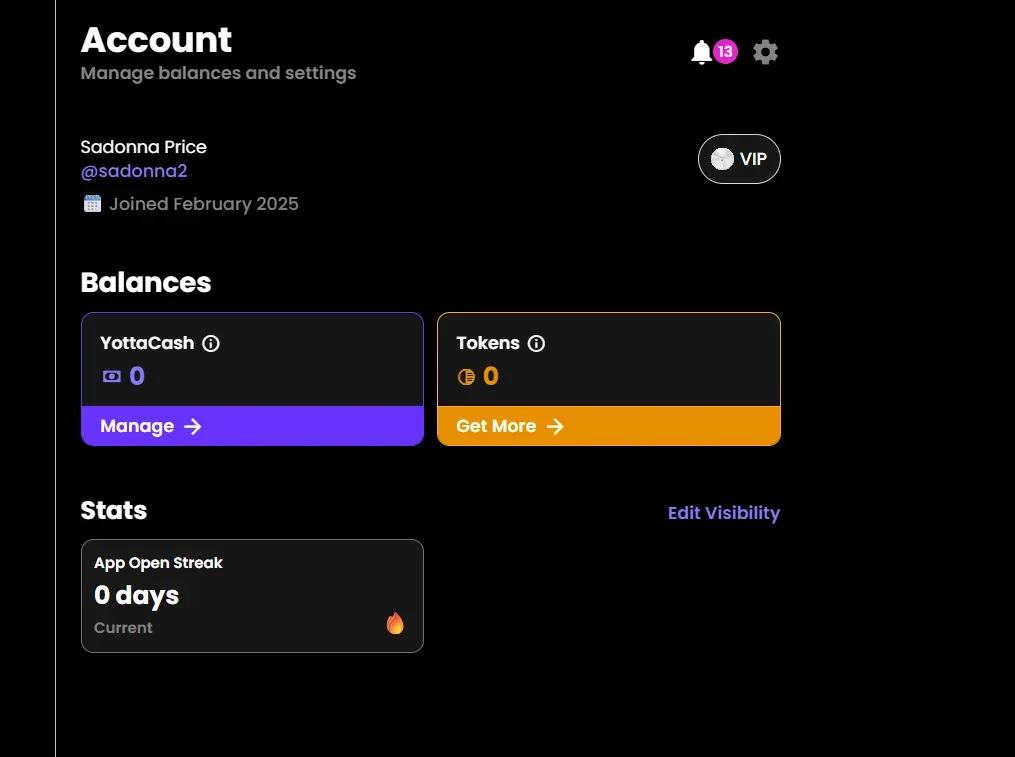Click the VIP badge icon
The height and width of the screenshot is (757, 1015).
(722, 158)
